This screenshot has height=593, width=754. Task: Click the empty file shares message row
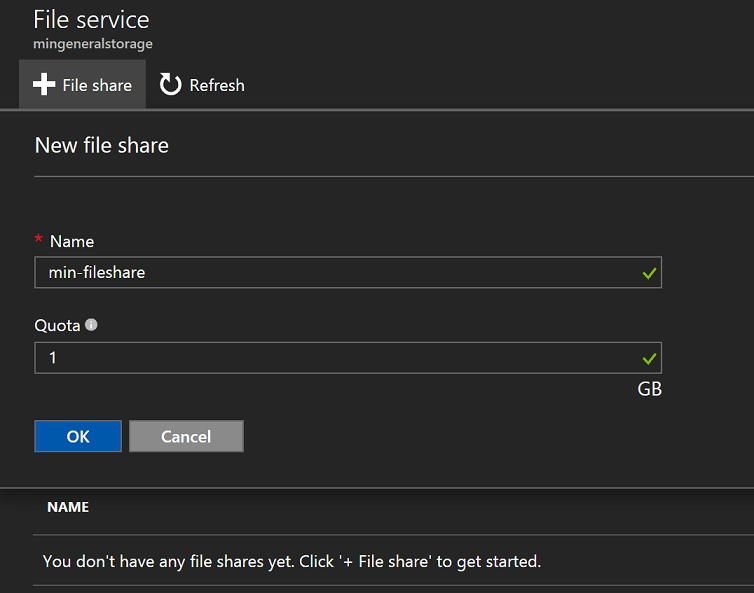pos(292,561)
